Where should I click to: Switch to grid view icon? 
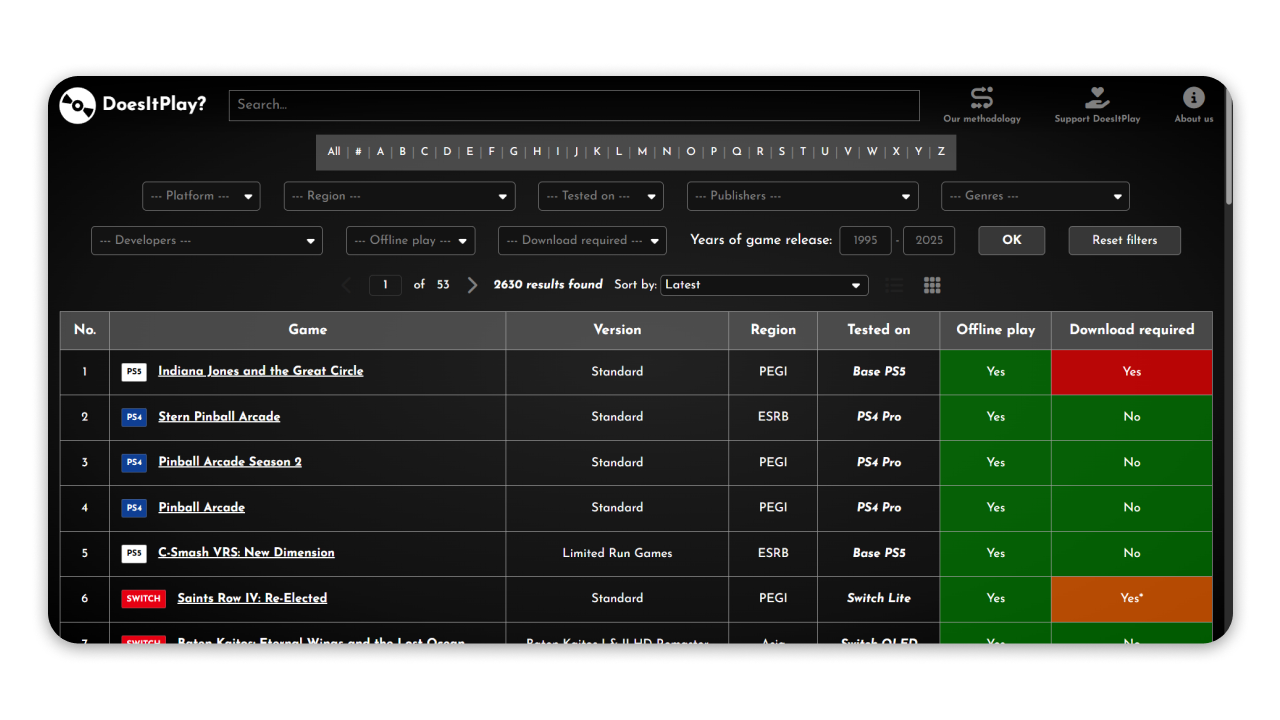click(932, 286)
